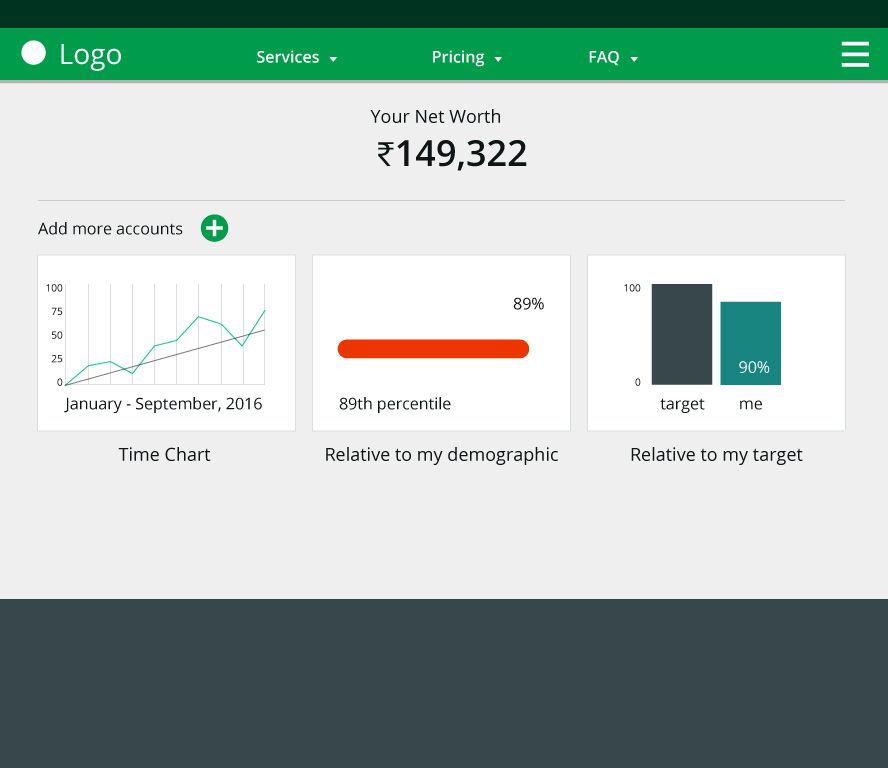888x768 pixels.
Task: Click the Logo text link
Action: click(91, 55)
